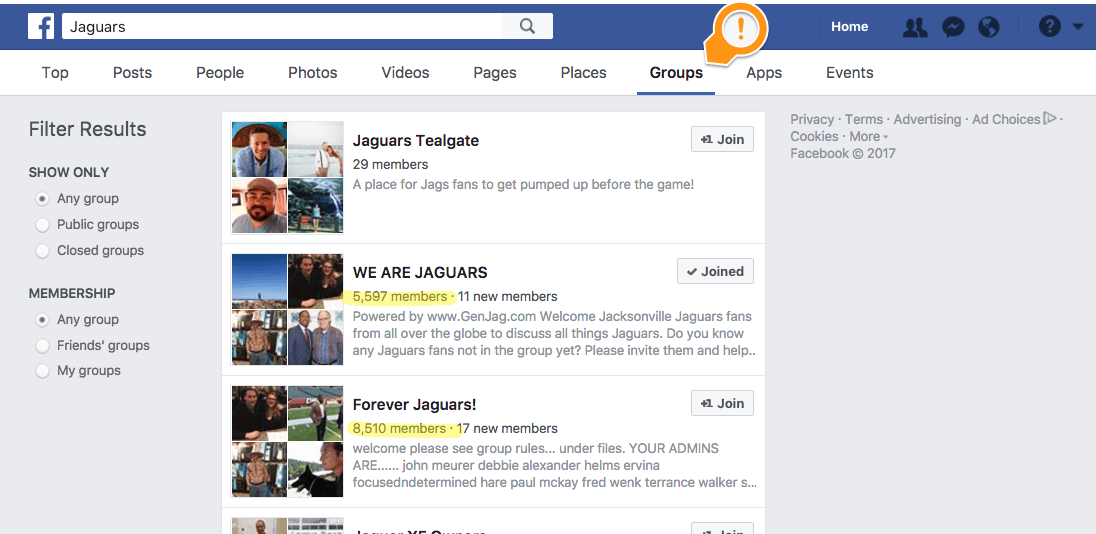
Task: Select the Groups tab
Action: (x=676, y=73)
